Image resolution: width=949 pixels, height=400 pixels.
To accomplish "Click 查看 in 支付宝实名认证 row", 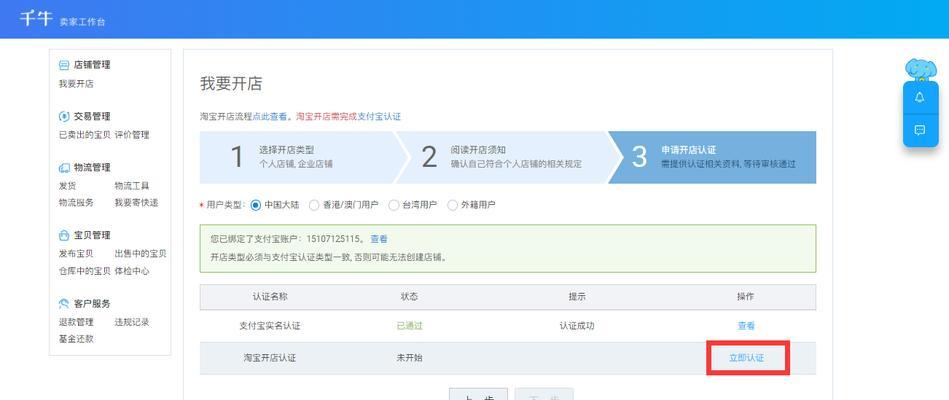I will pos(746,326).
